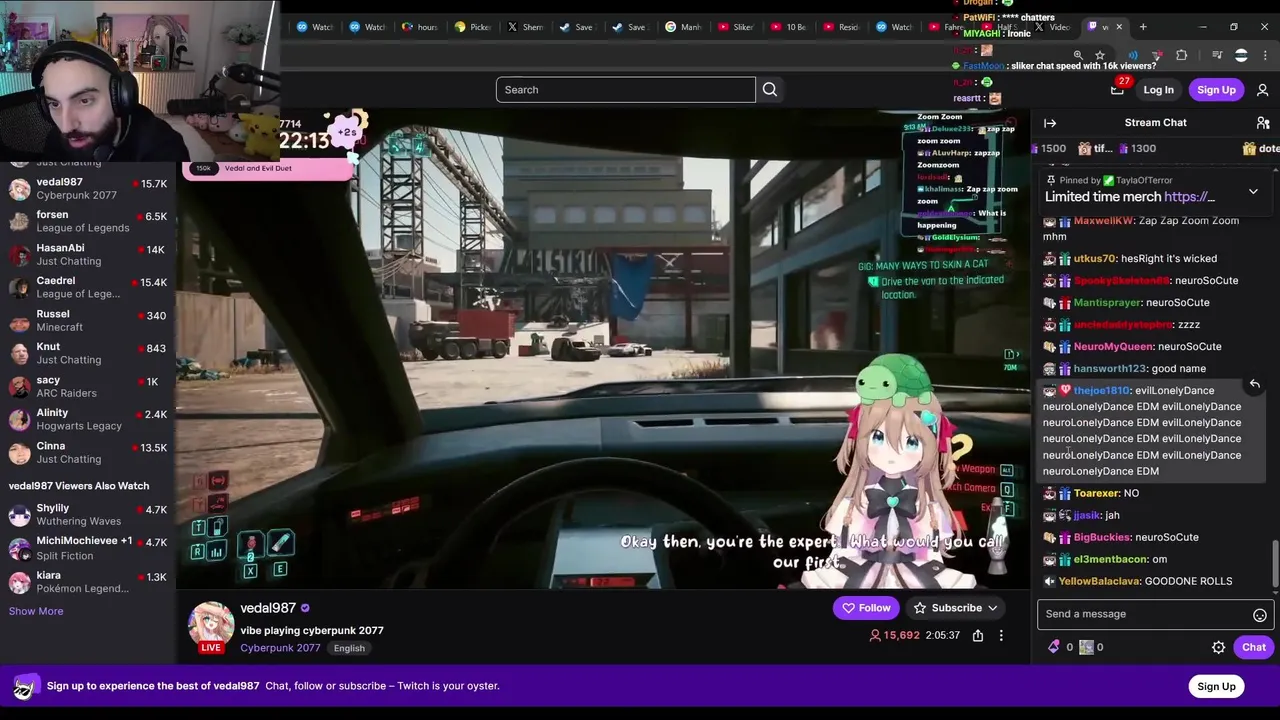Click the search magnifier button
Image resolution: width=1280 pixels, height=720 pixels.
(x=770, y=90)
